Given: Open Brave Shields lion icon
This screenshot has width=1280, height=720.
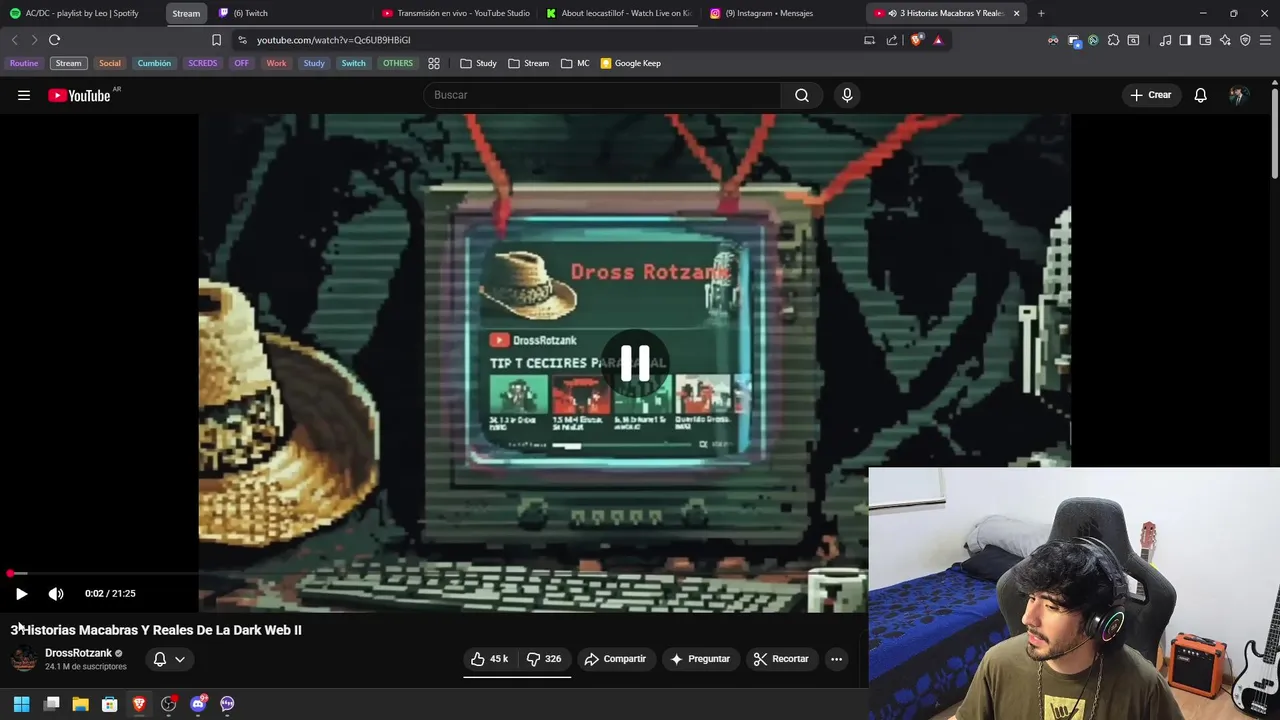Looking at the screenshot, I should pyautogui.click(x=916, y=40).
